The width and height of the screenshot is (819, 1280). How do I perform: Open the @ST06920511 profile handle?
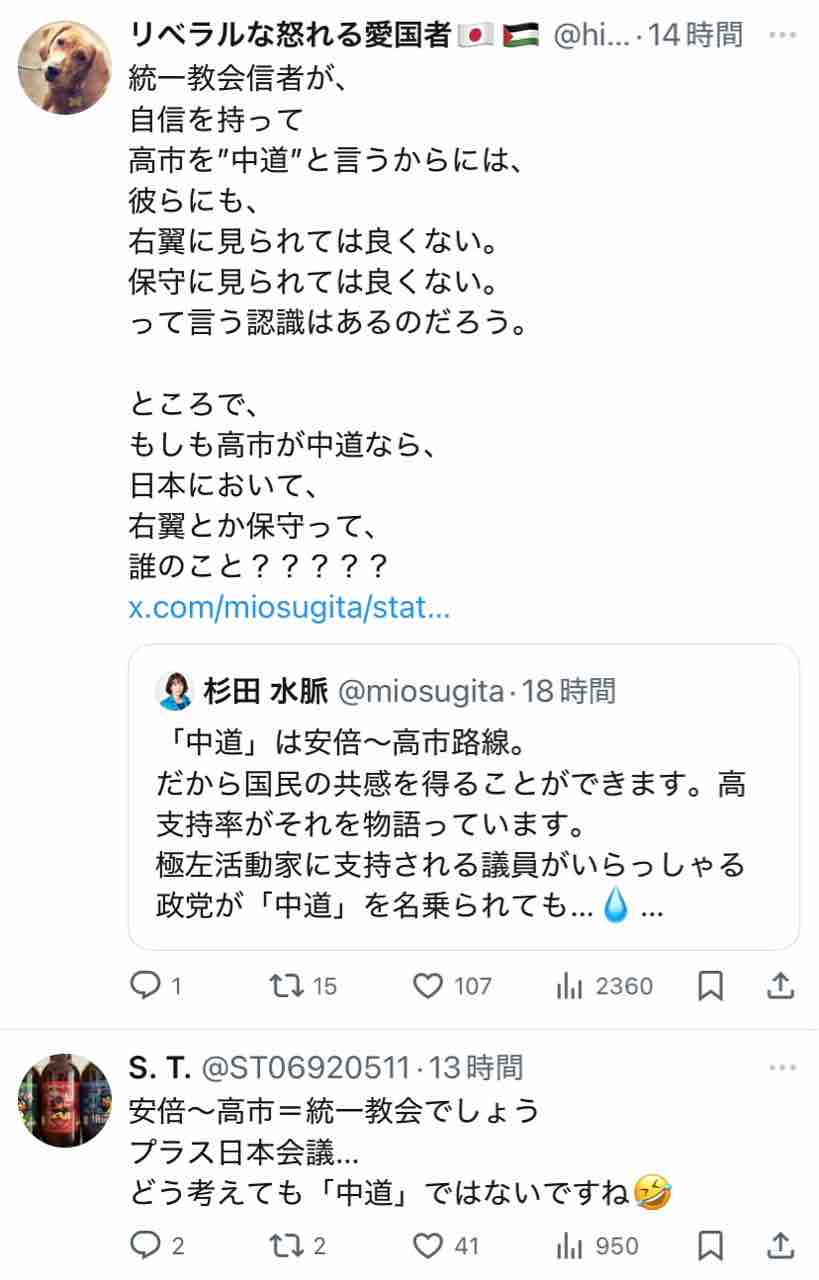[306, 1069]
